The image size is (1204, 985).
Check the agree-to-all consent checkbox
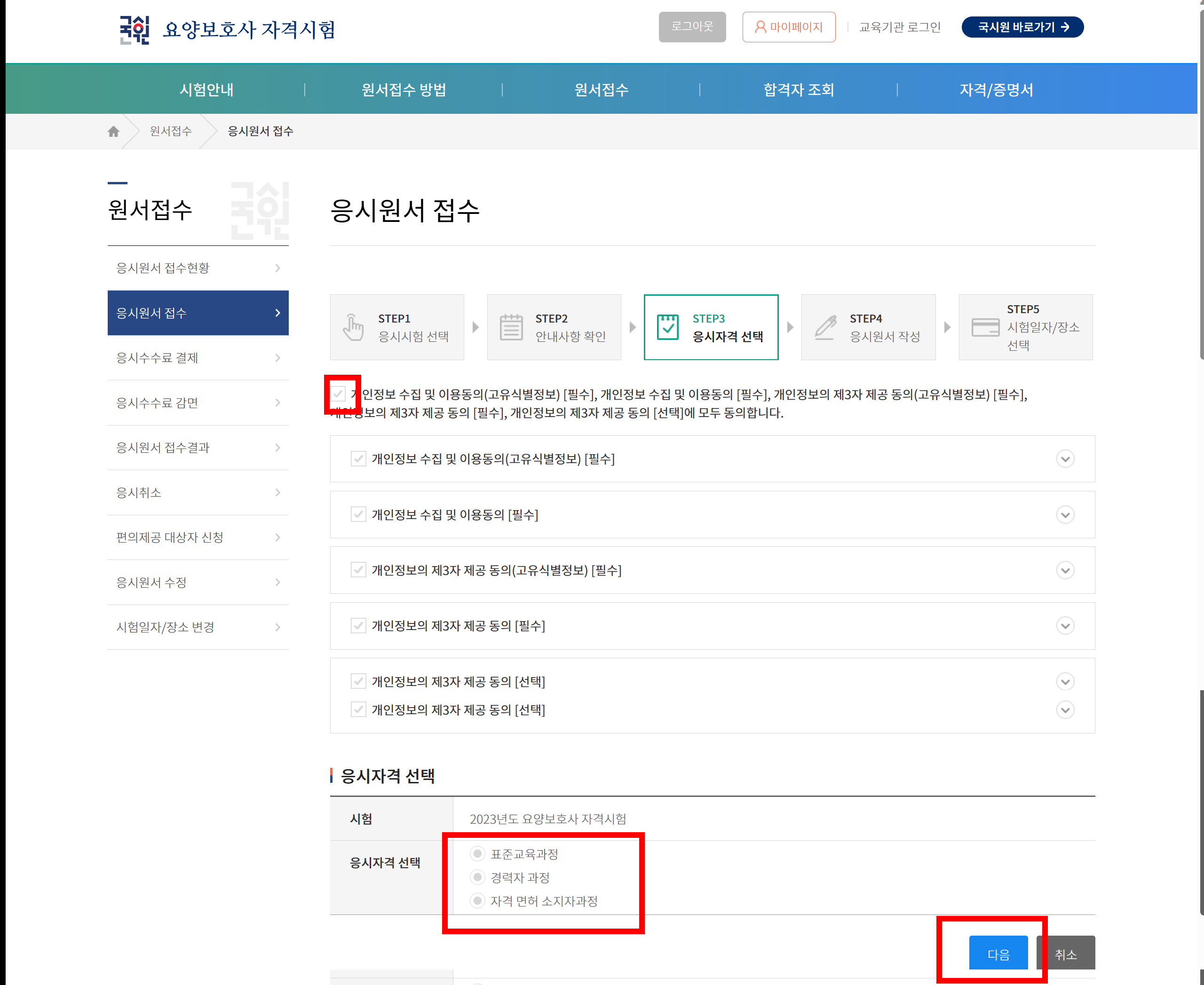pyautogui.click(x=339, y=394)
